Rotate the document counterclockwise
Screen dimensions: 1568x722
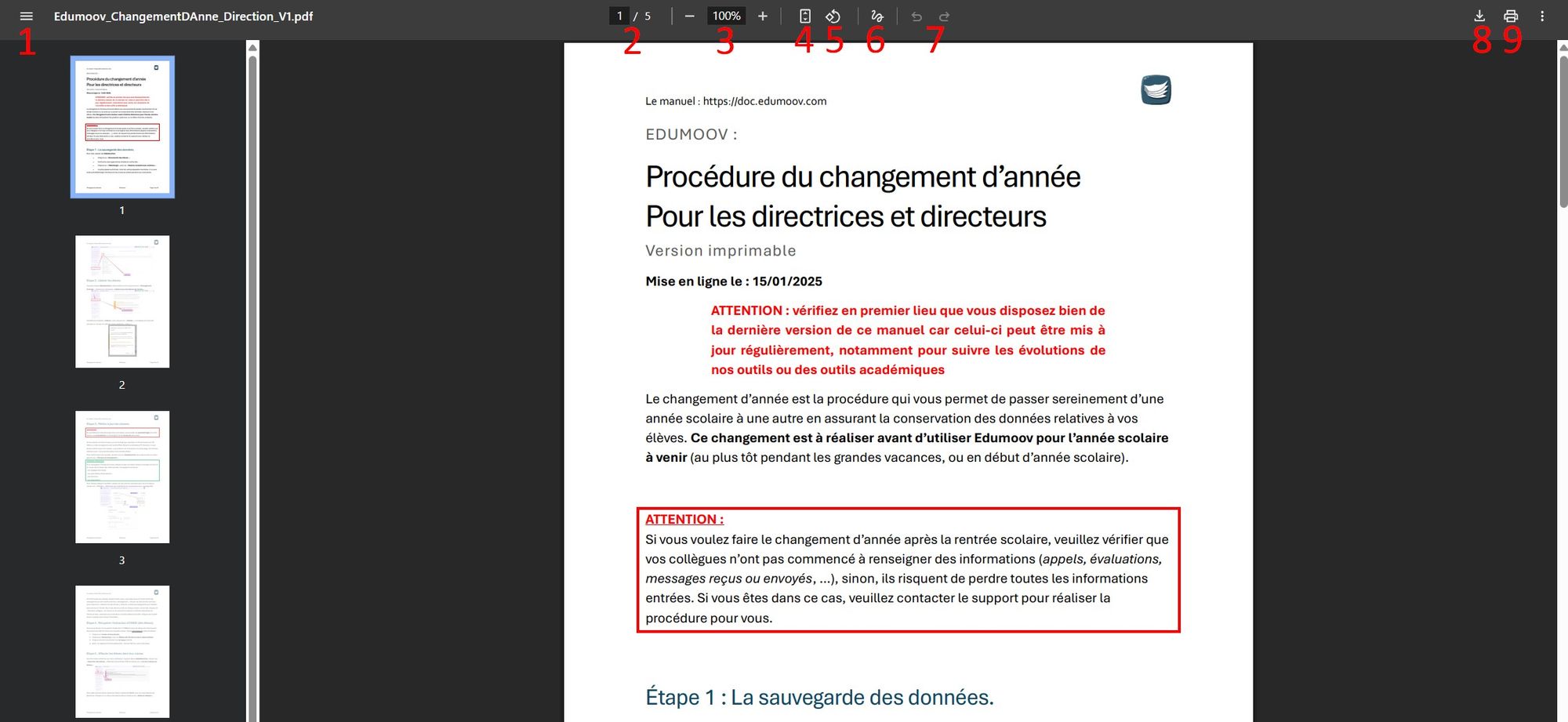(833, 16)
